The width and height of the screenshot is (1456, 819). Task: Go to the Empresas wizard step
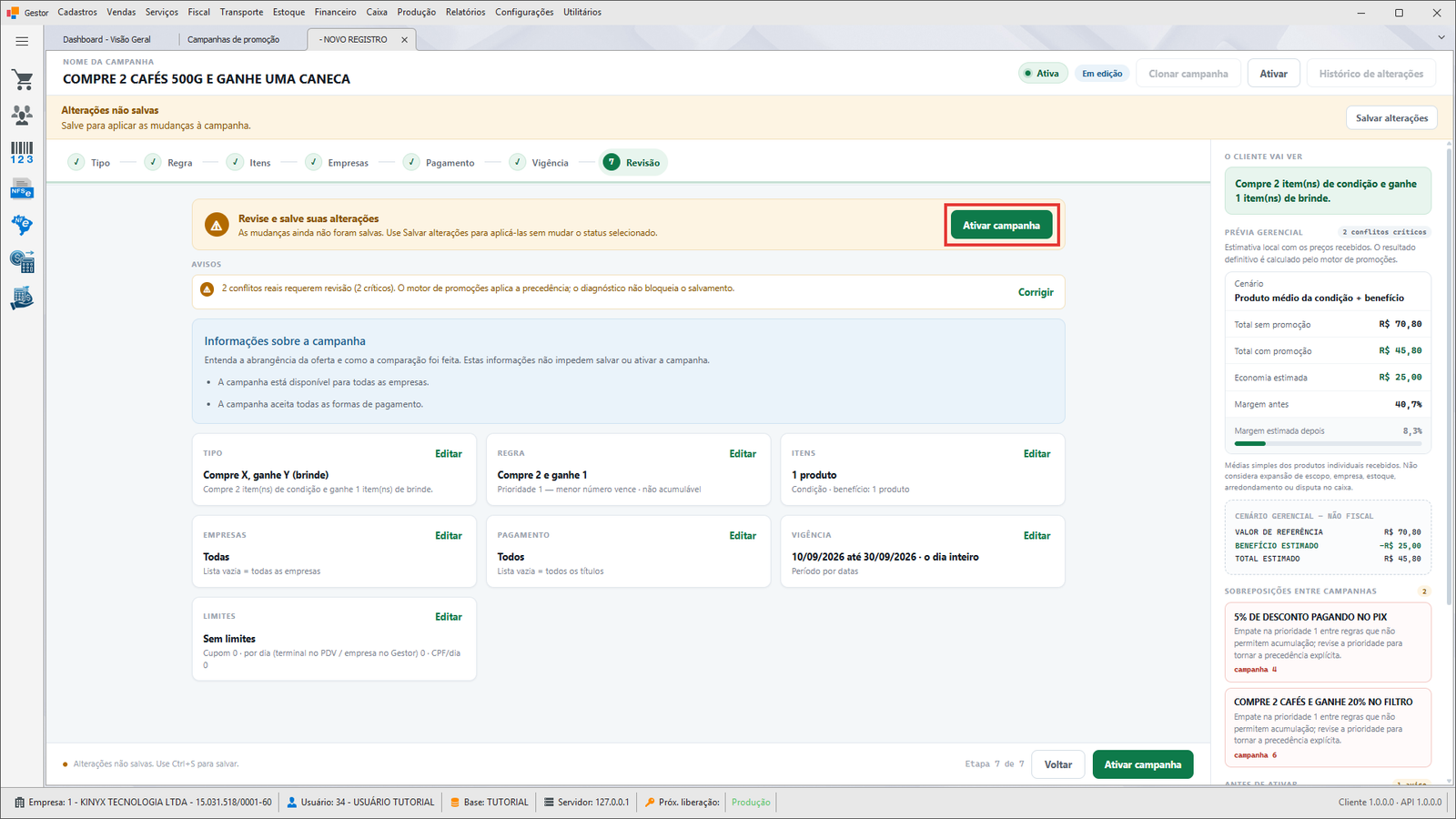337,163
